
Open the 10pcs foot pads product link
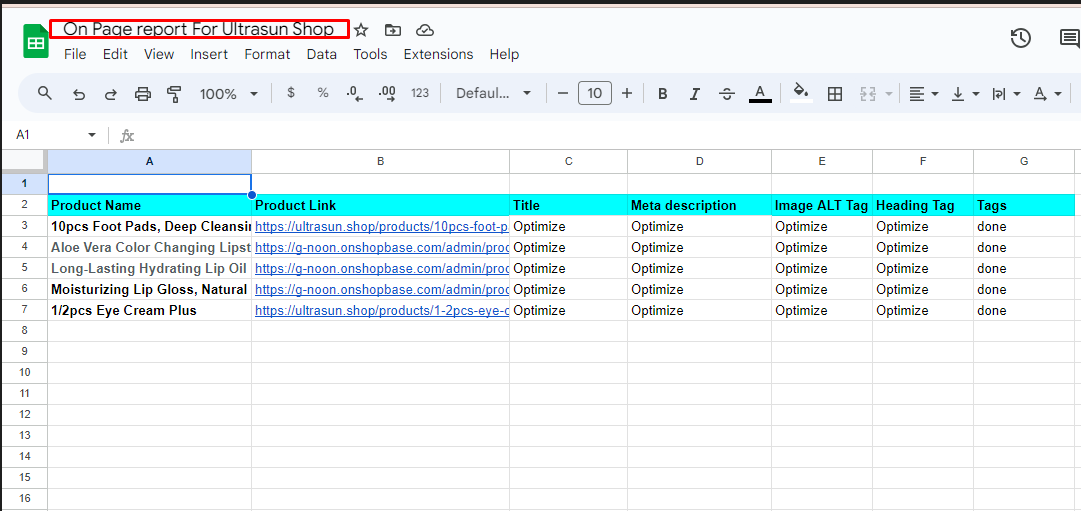382,226
